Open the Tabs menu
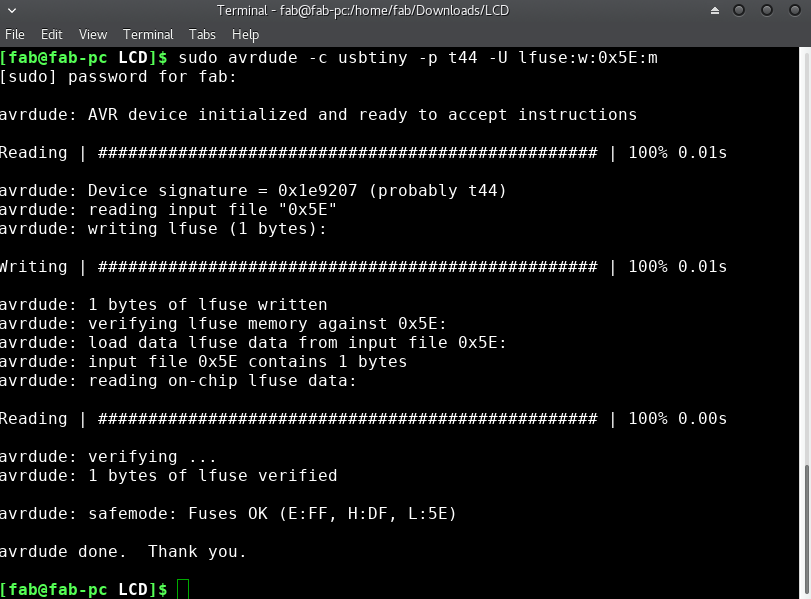811x599 pixels. (x=202, y=35)
